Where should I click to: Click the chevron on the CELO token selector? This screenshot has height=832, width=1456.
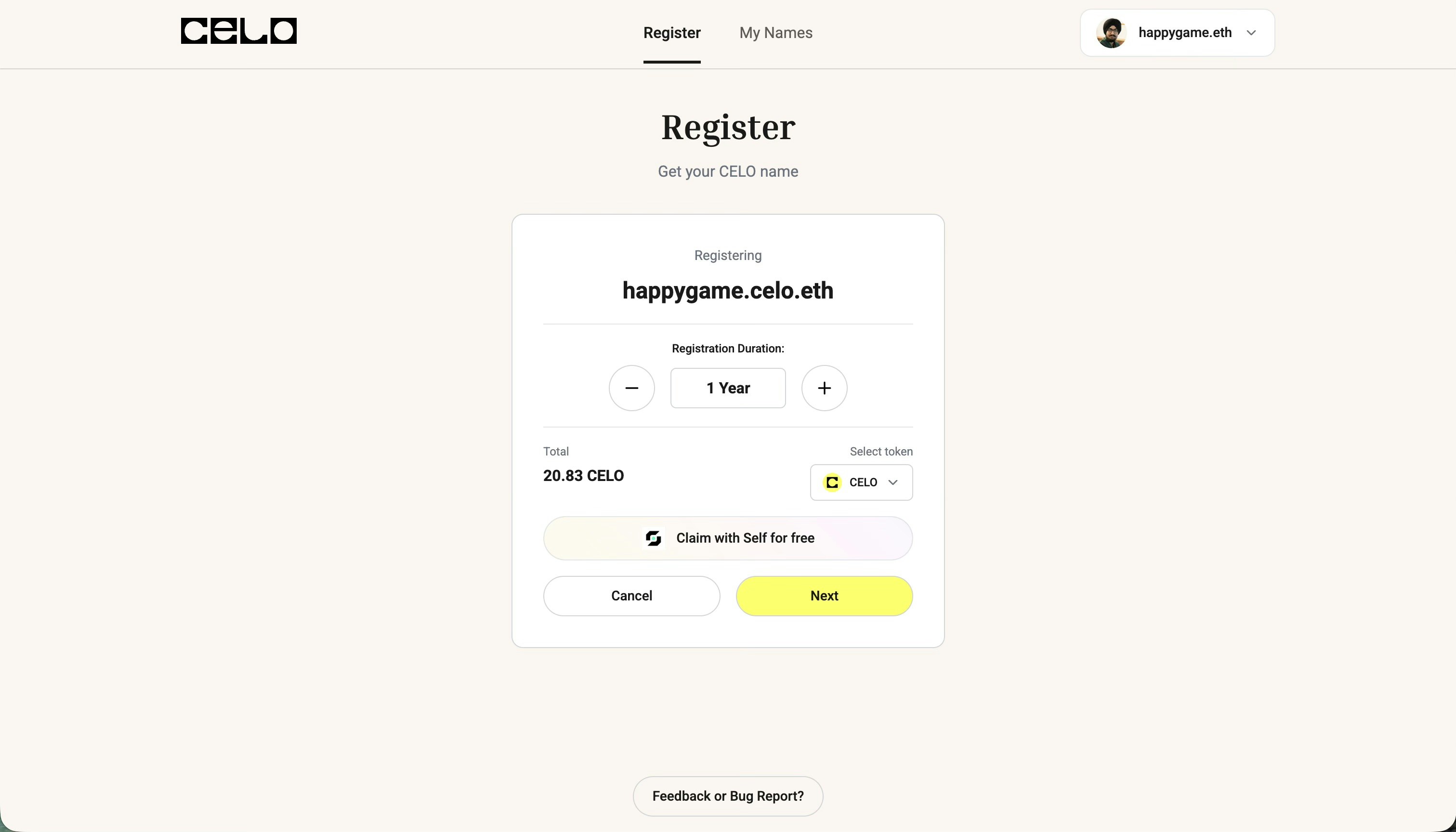(893, 482)
